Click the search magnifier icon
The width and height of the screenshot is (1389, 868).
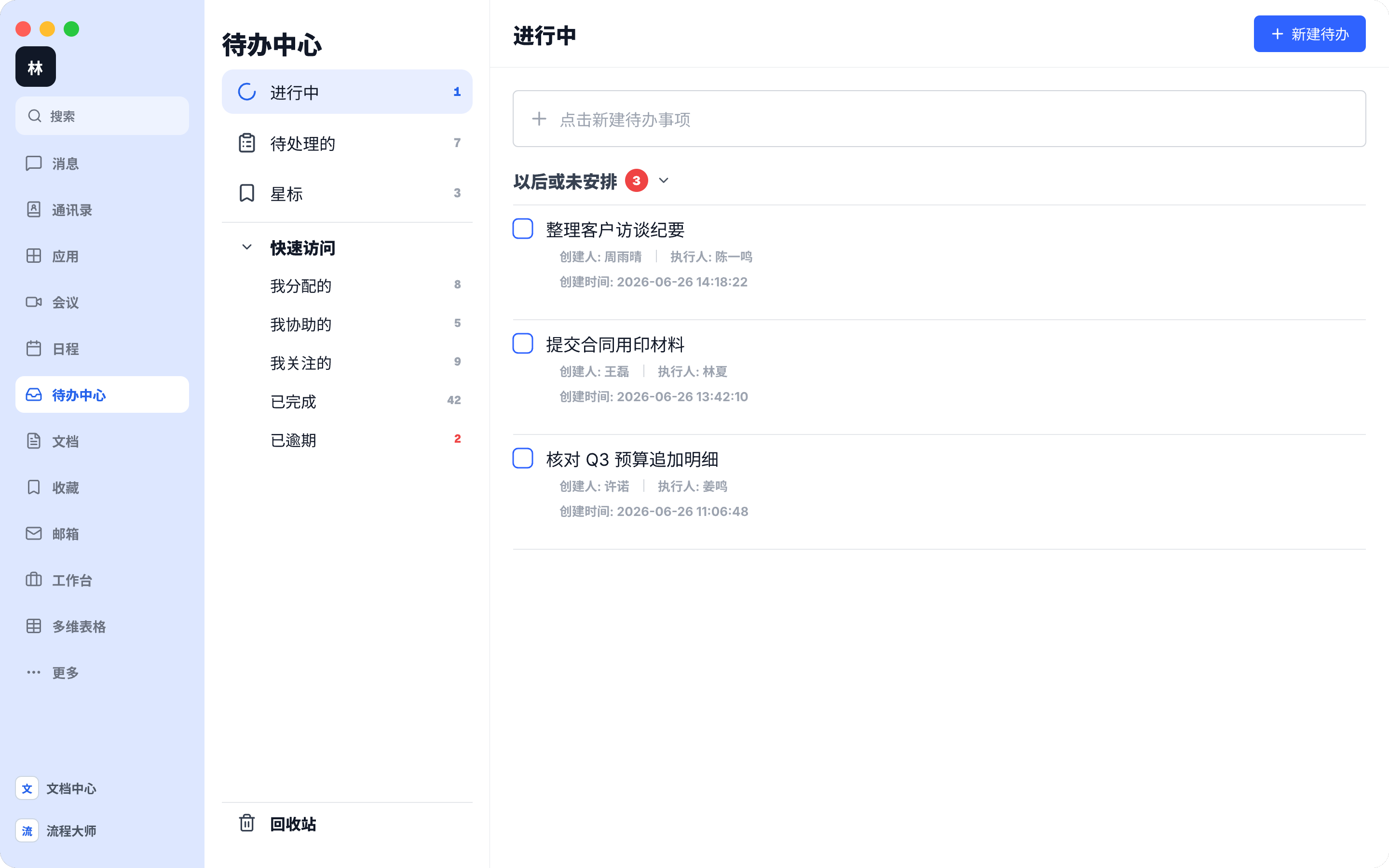(34, 116)
